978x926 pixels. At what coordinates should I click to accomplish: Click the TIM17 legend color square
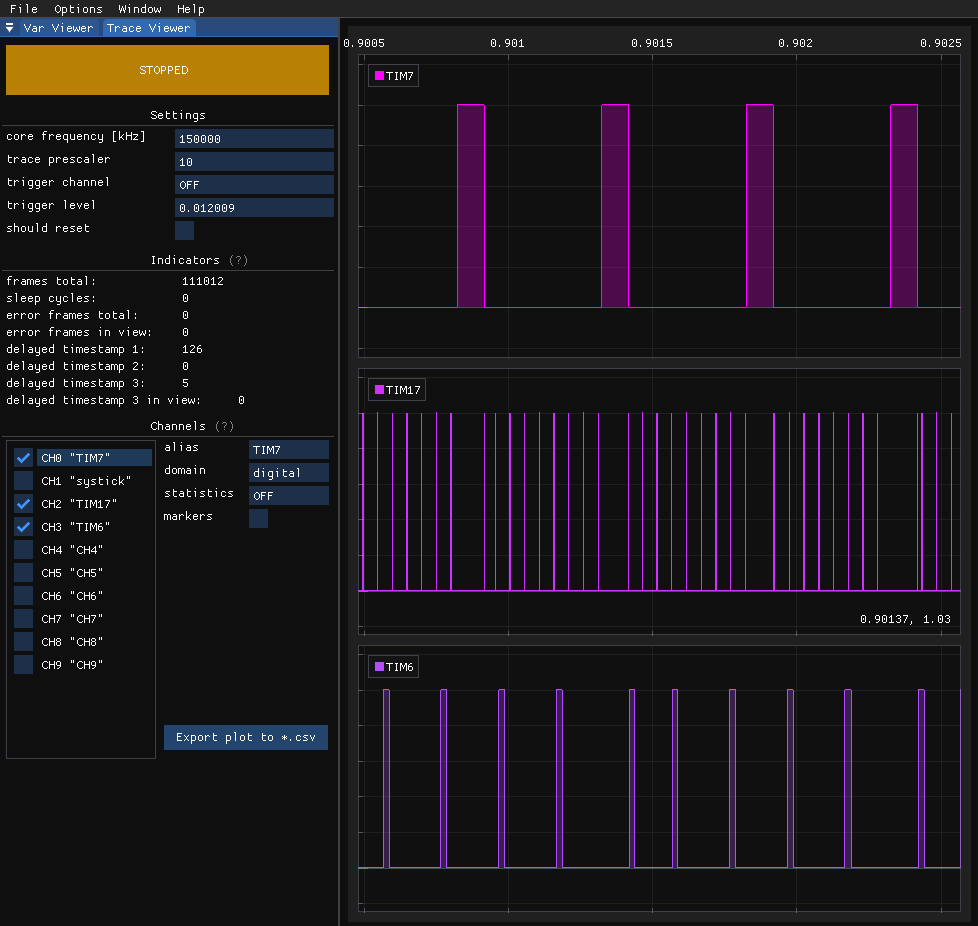pos(379,390)
